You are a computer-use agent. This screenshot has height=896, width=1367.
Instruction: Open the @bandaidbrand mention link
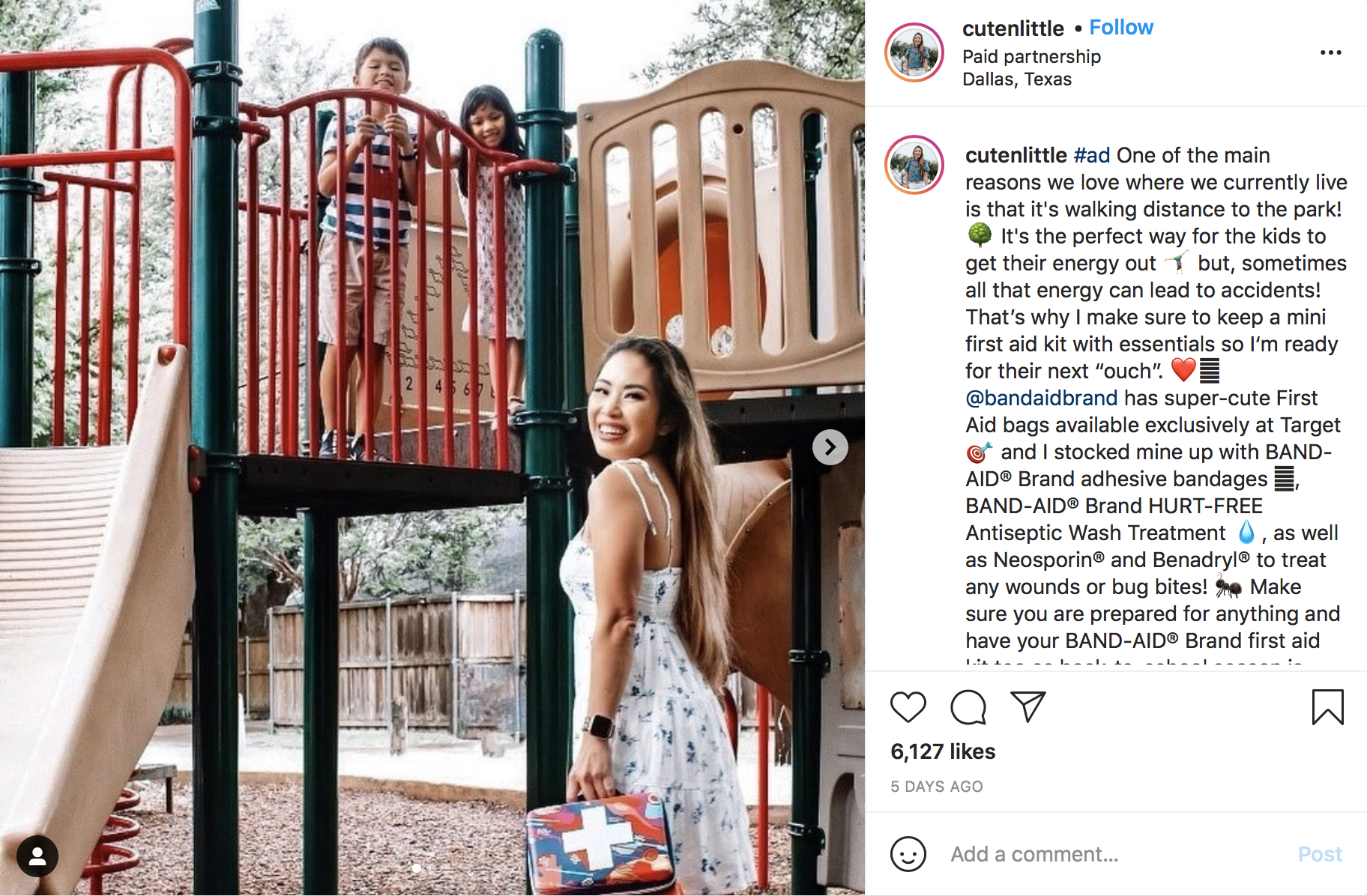click(1041, 398)
